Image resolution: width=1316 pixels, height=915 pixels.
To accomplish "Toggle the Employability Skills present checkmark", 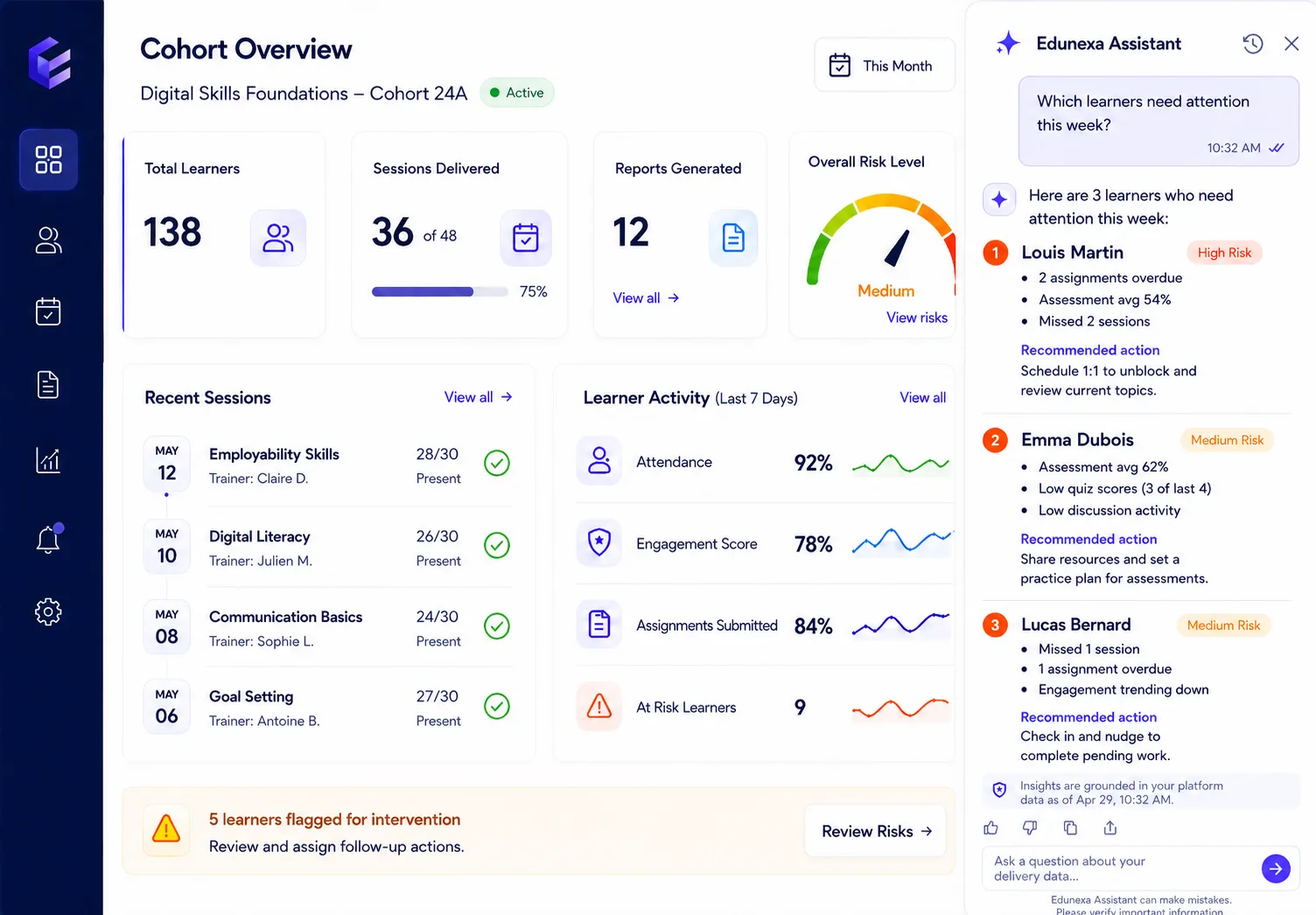I will point(497,463).
